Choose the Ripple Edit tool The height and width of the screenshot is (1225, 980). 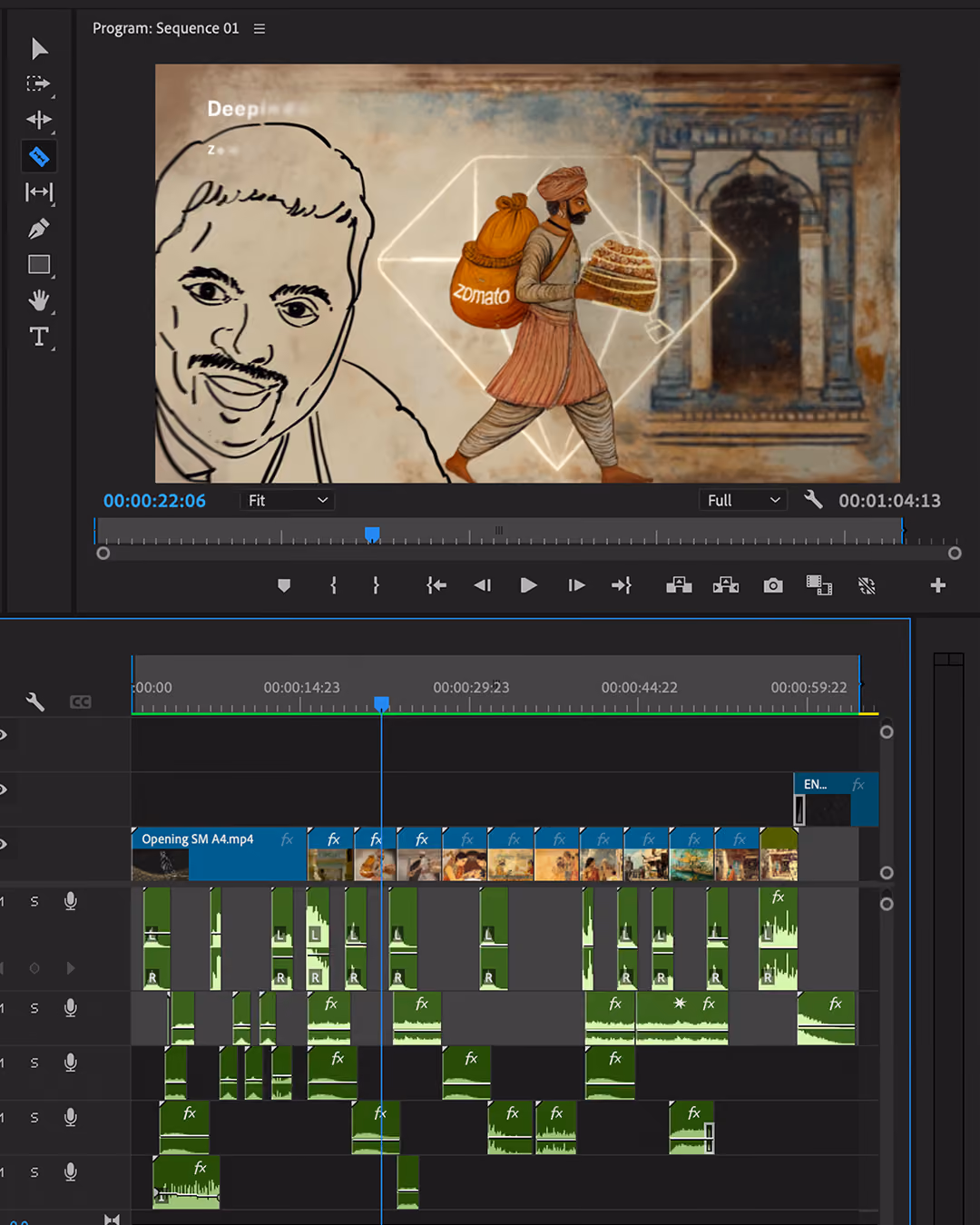click(x=39, y=120)
